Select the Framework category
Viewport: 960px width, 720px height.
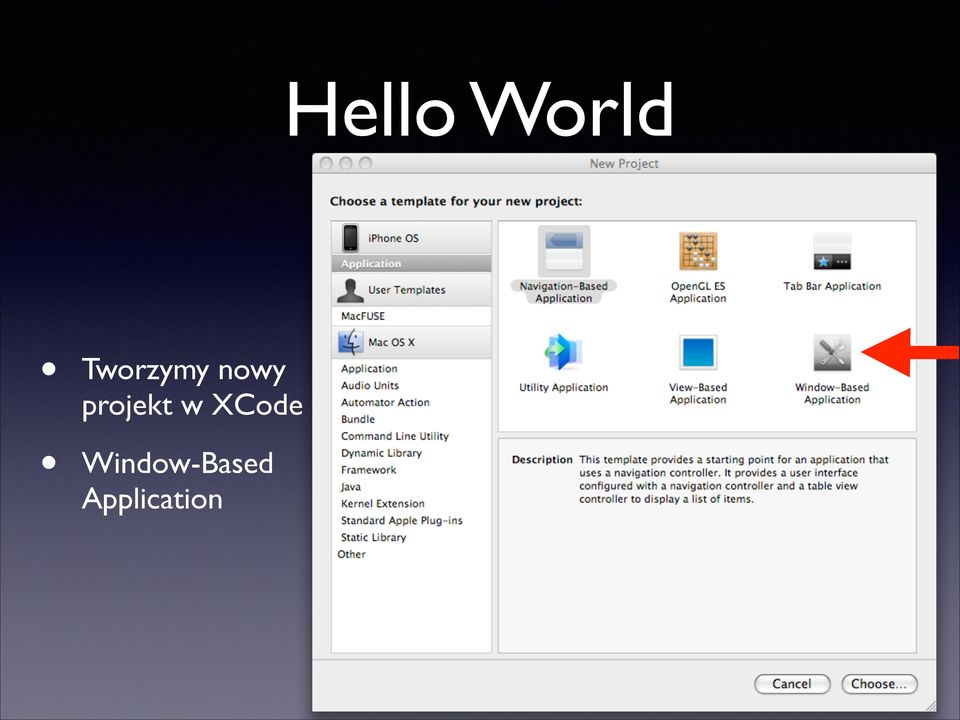pyautogui.click(x=411, y=470)
